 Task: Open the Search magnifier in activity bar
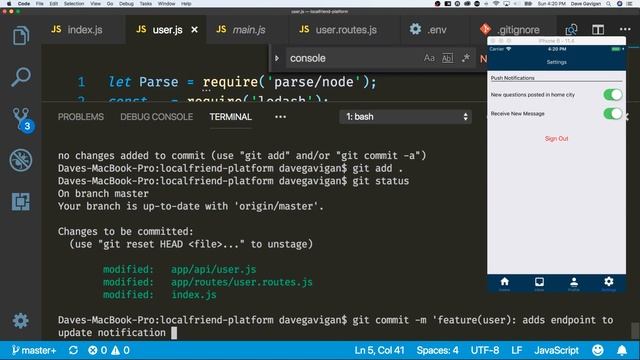pyautogui.click(x=21, y=77)
